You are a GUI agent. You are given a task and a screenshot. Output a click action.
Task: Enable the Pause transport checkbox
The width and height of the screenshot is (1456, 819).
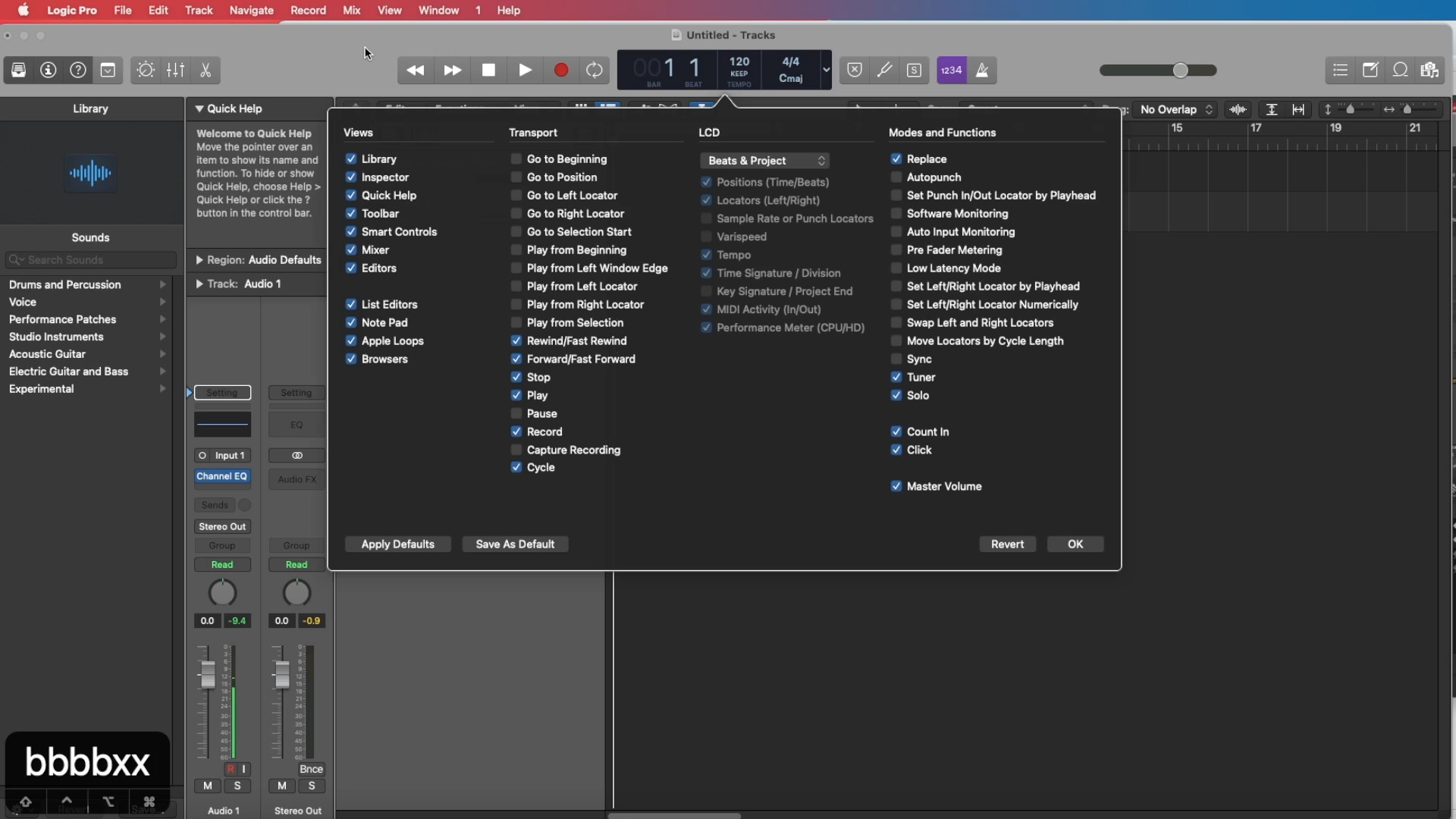(x=516, y=414)
